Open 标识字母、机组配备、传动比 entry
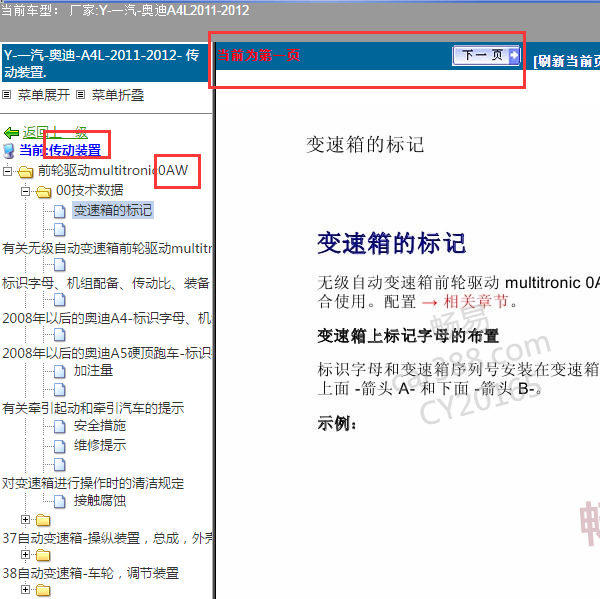Image resolution: width=600 pixels, height=599 pixels. [106, 283]
